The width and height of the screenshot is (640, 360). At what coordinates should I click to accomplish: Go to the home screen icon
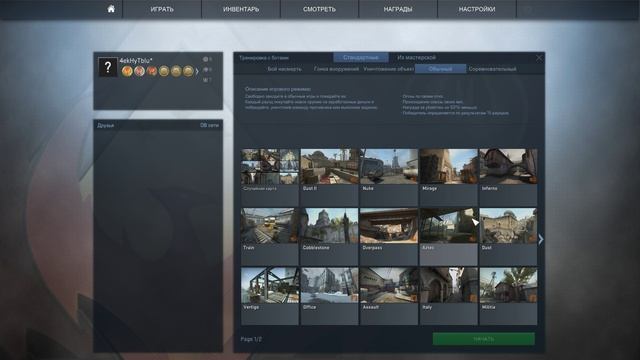[x=111, y=9]
